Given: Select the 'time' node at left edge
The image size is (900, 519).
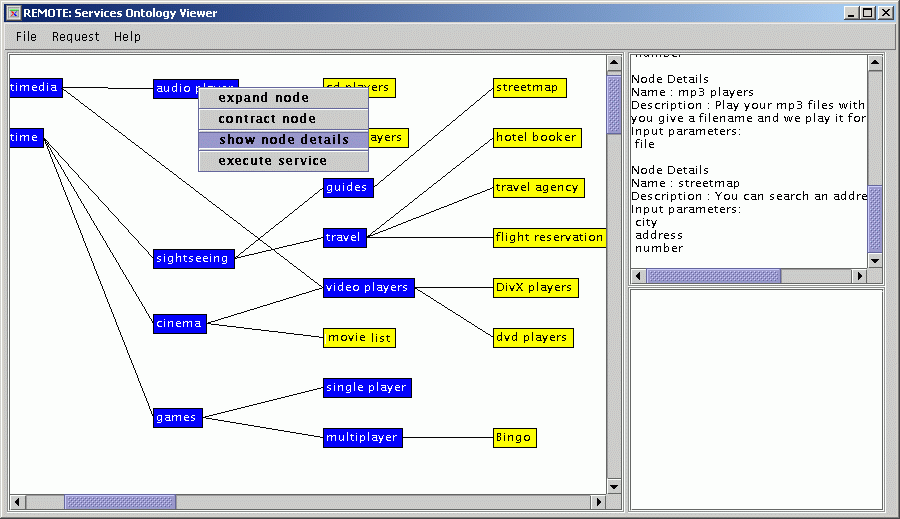Looking at the screenshot, I should pos(26,137).
